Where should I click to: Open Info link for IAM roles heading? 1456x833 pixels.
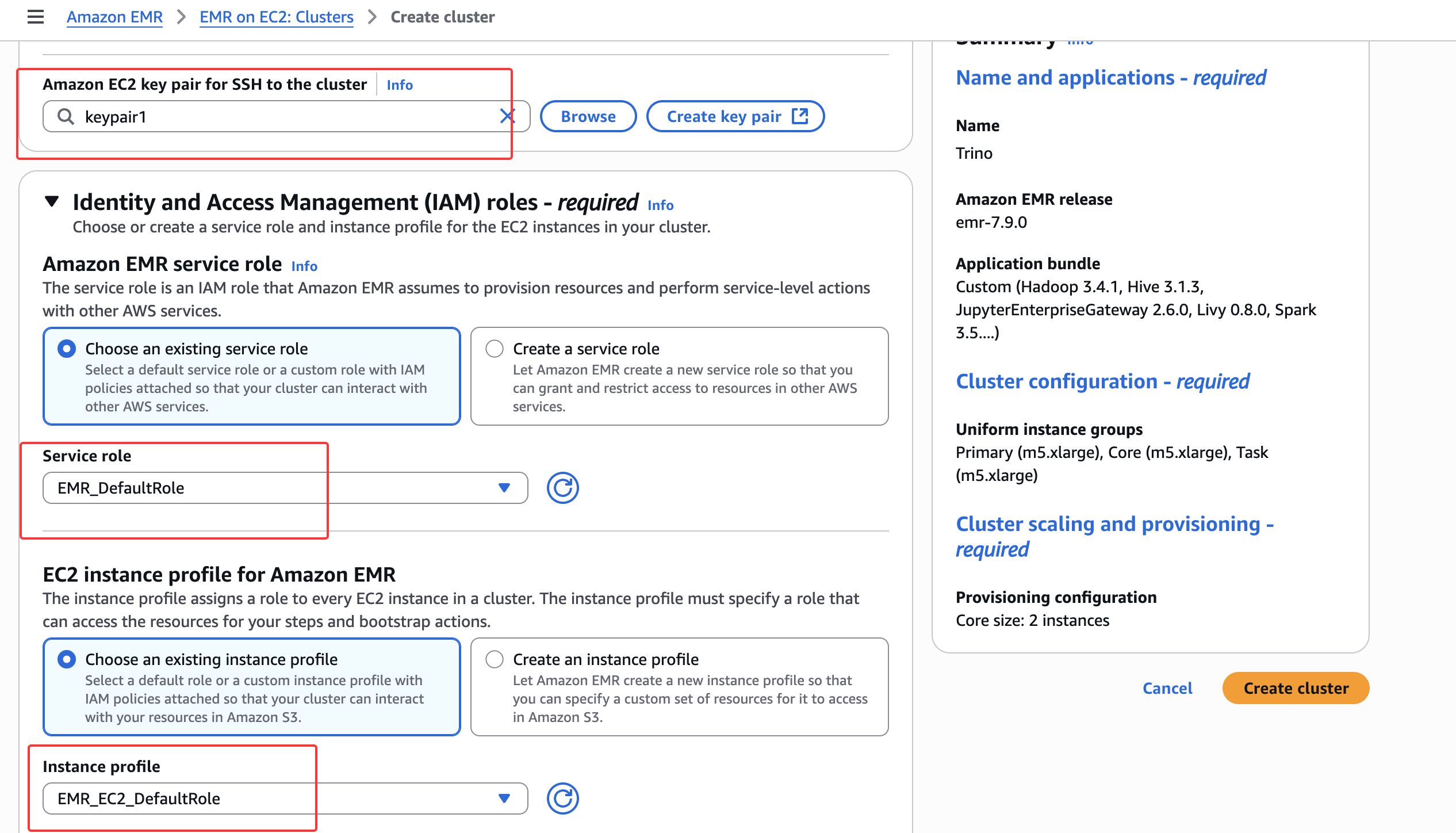point(660,205)
